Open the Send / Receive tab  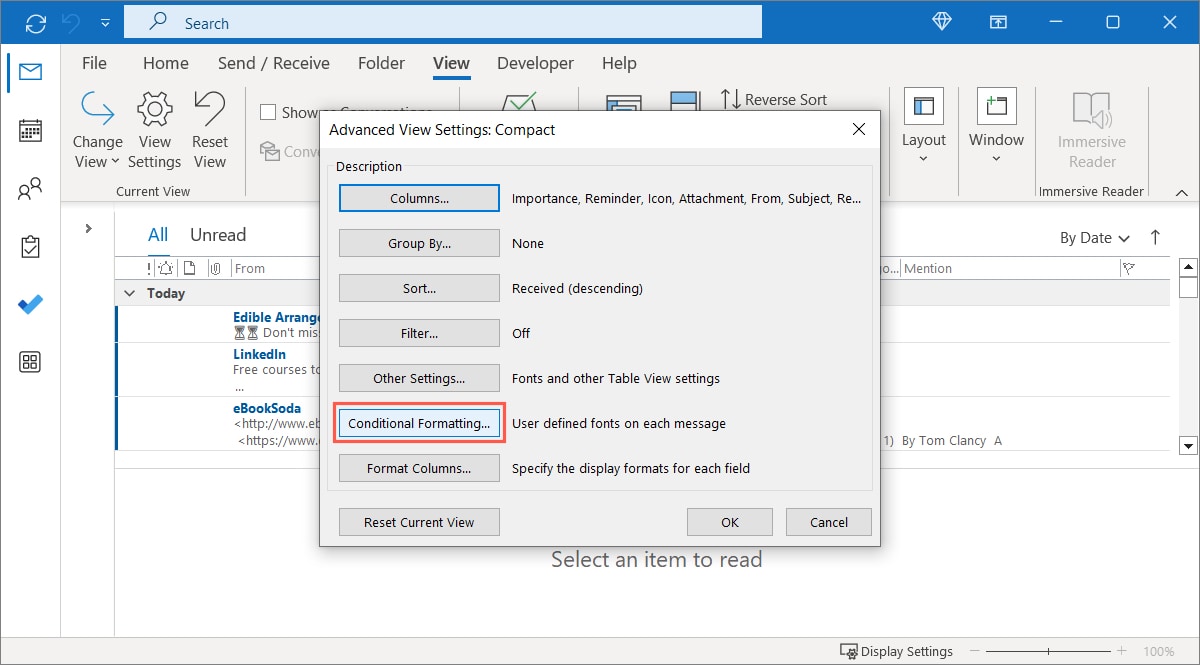[x=273, y=63]
